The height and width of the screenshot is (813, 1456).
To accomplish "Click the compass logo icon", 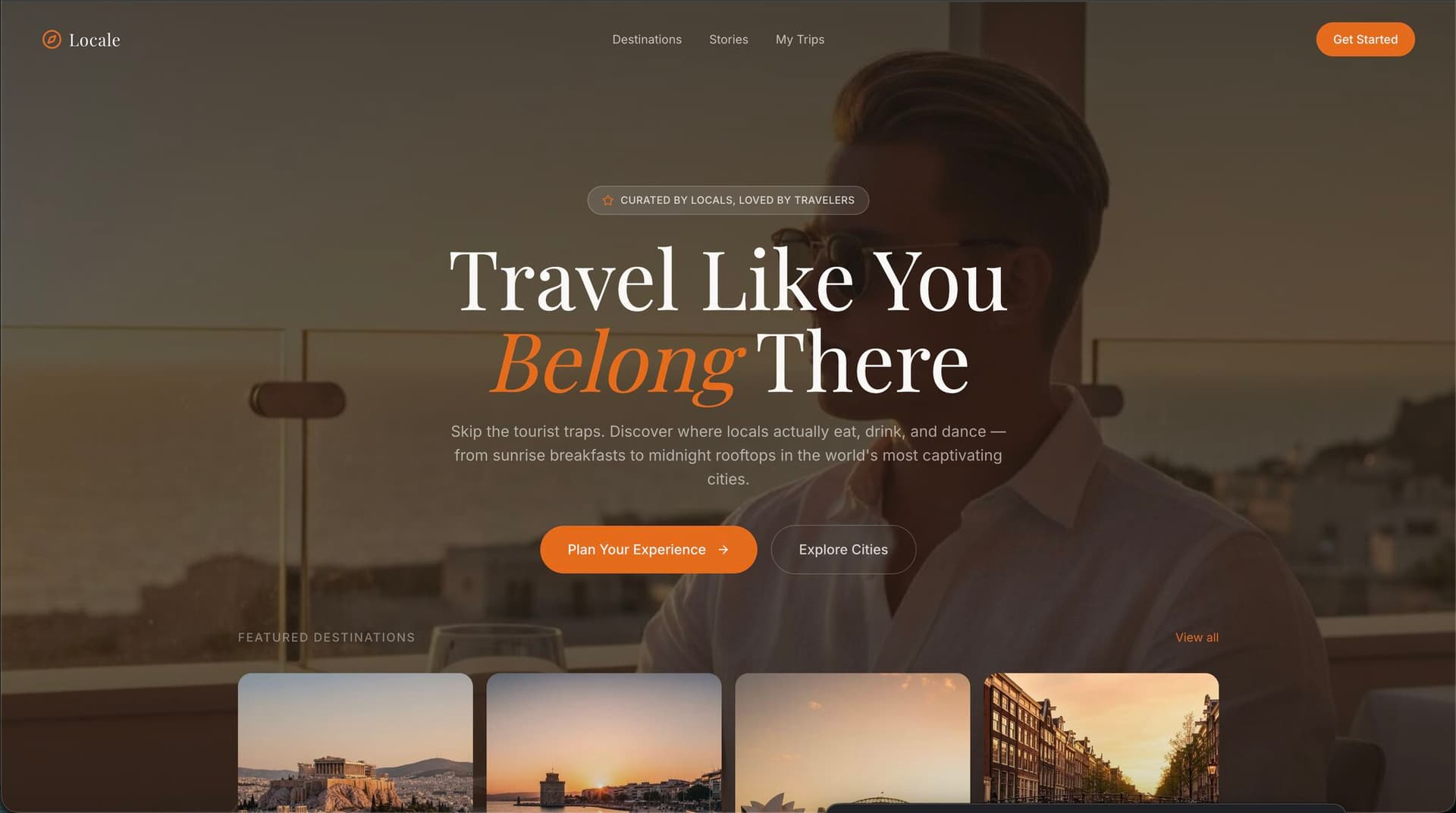I will pyautogui.click(x=52, y=39).
